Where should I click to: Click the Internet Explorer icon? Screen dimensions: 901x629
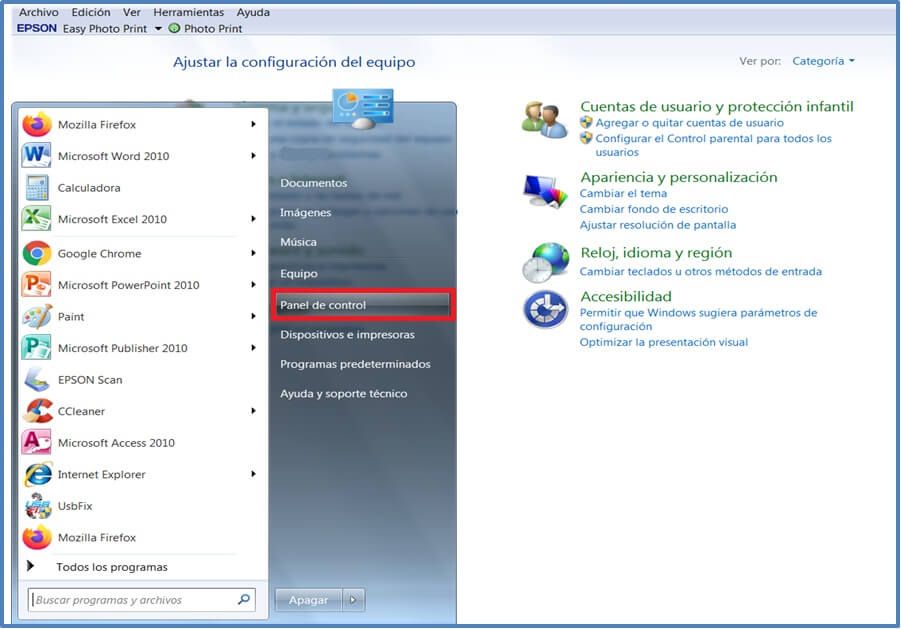coord(38,474)
